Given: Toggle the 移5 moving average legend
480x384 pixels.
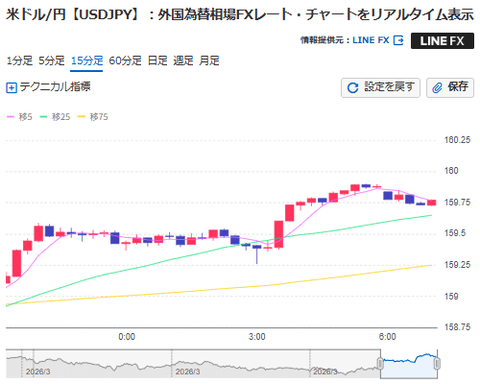Looking at the screenshot, I should coord(19,117).
